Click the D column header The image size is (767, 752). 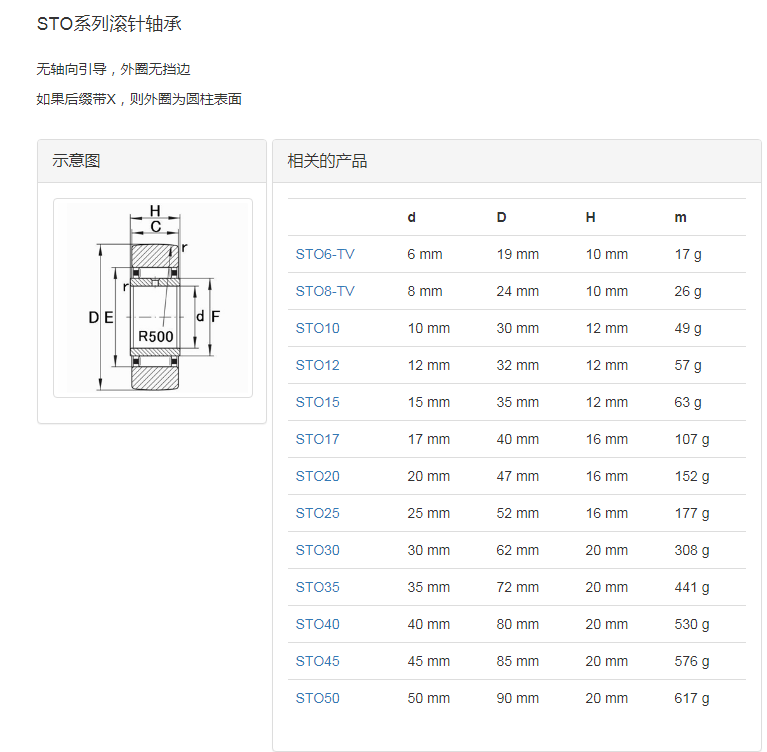point(501,217)
